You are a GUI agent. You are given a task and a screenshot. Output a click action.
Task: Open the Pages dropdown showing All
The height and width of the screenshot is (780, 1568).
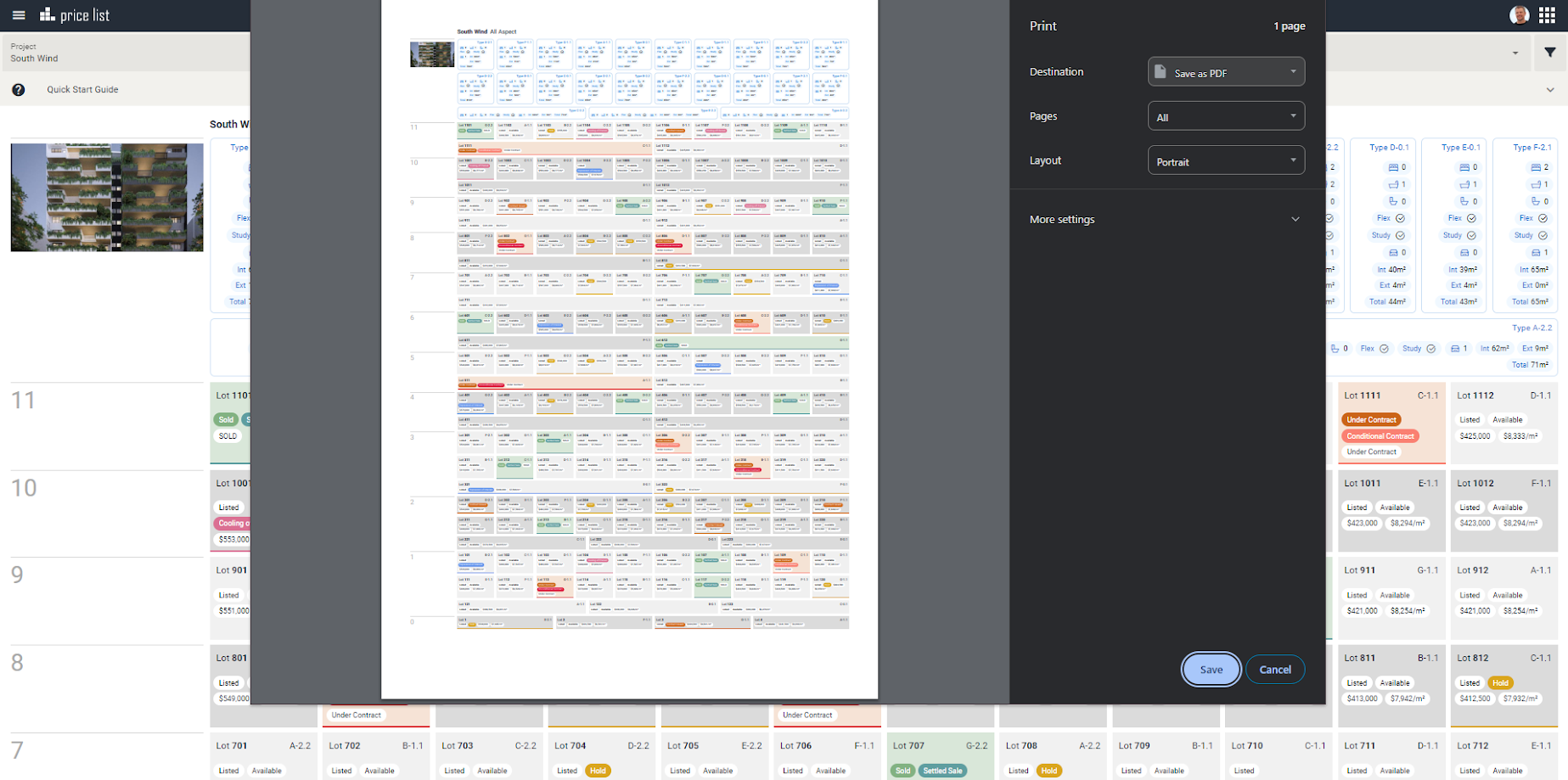(1226, 115)
